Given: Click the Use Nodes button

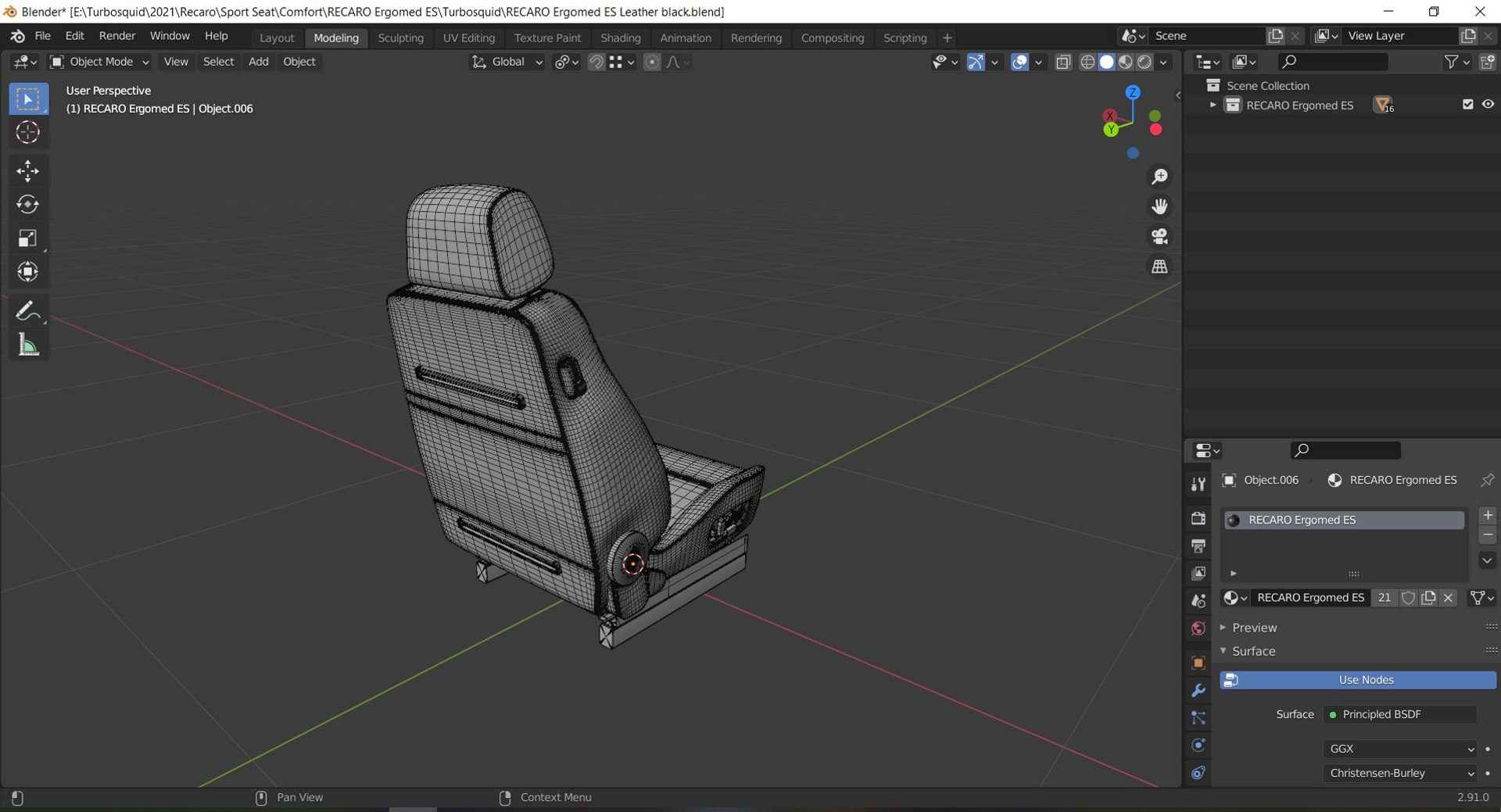Looking at the screenshot, I should (1358, 680).
